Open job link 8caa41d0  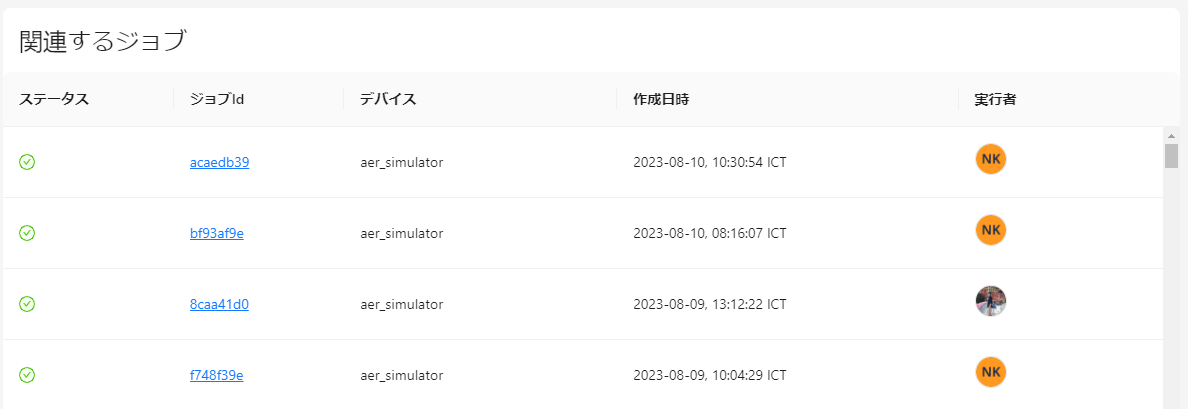coord(220,304)
